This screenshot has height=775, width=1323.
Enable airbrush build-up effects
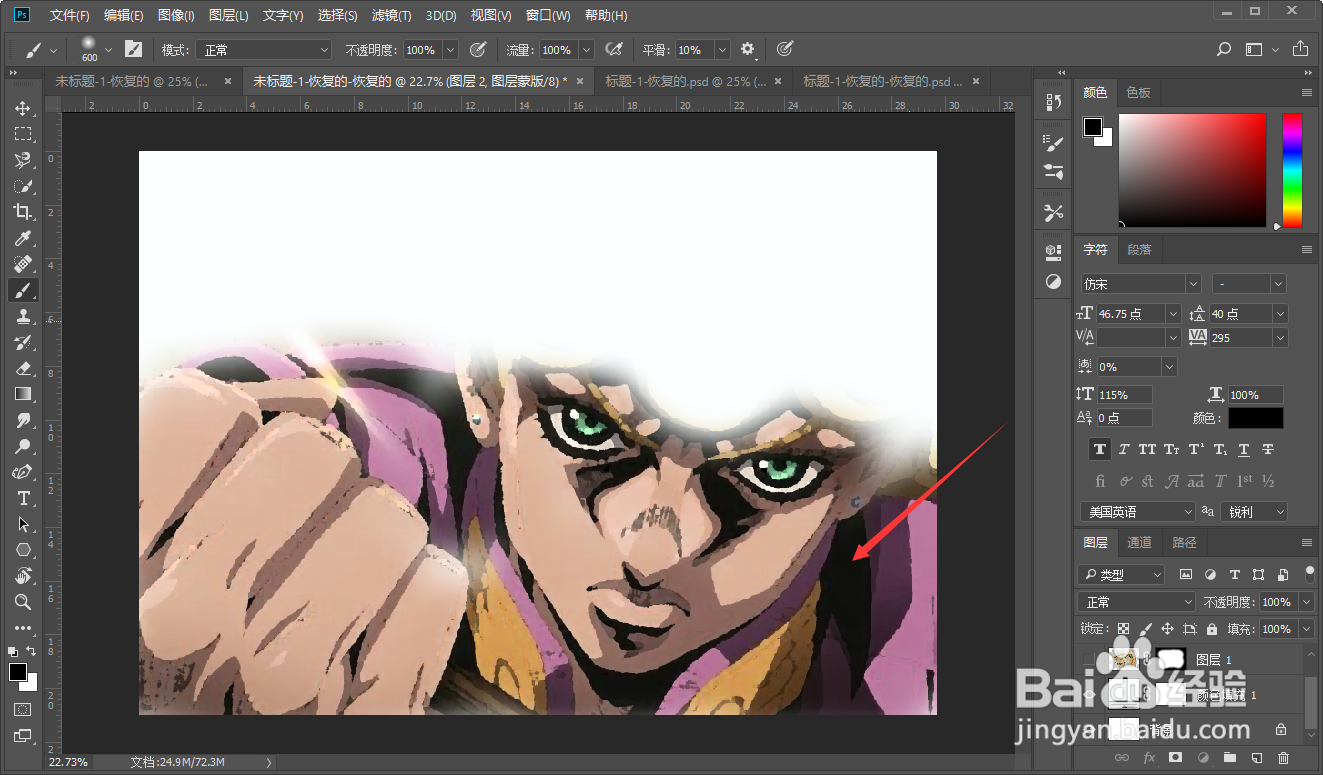pyautogui.click(x=614, y=49)
